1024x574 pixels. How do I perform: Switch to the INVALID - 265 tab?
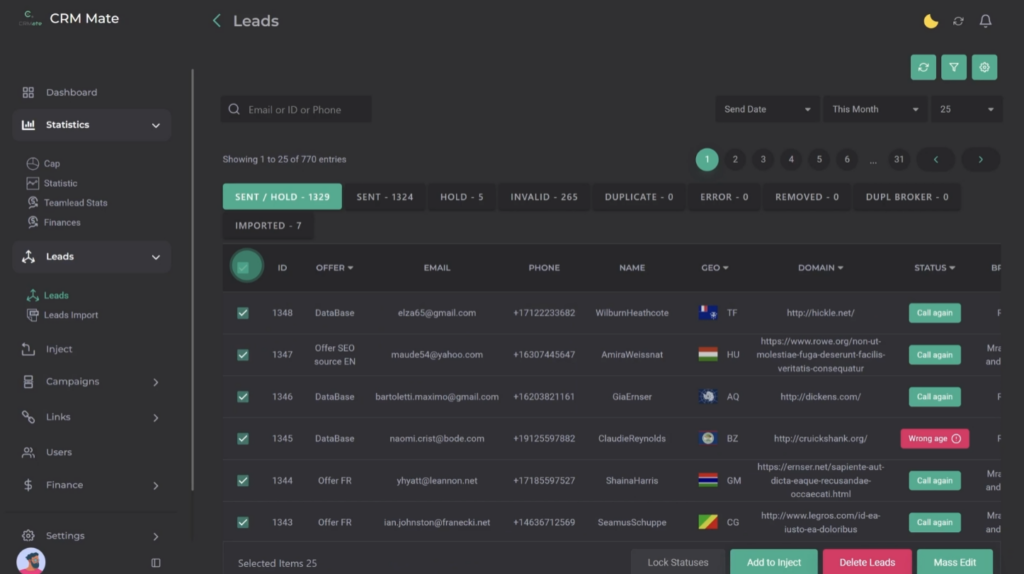click(x=544, y=197)
